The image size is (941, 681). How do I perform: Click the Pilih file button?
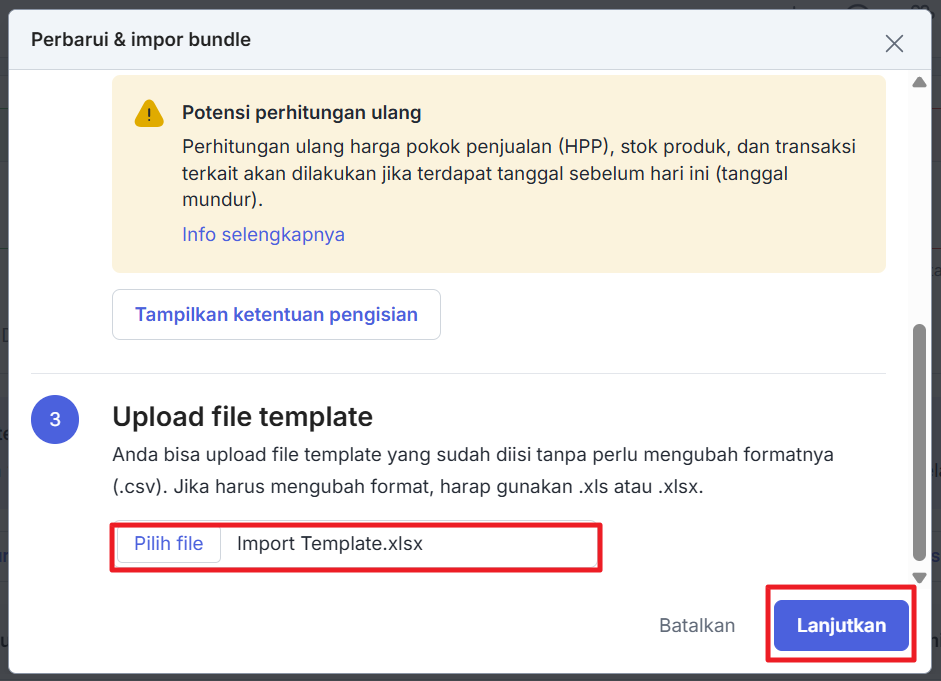coord(169,544)
